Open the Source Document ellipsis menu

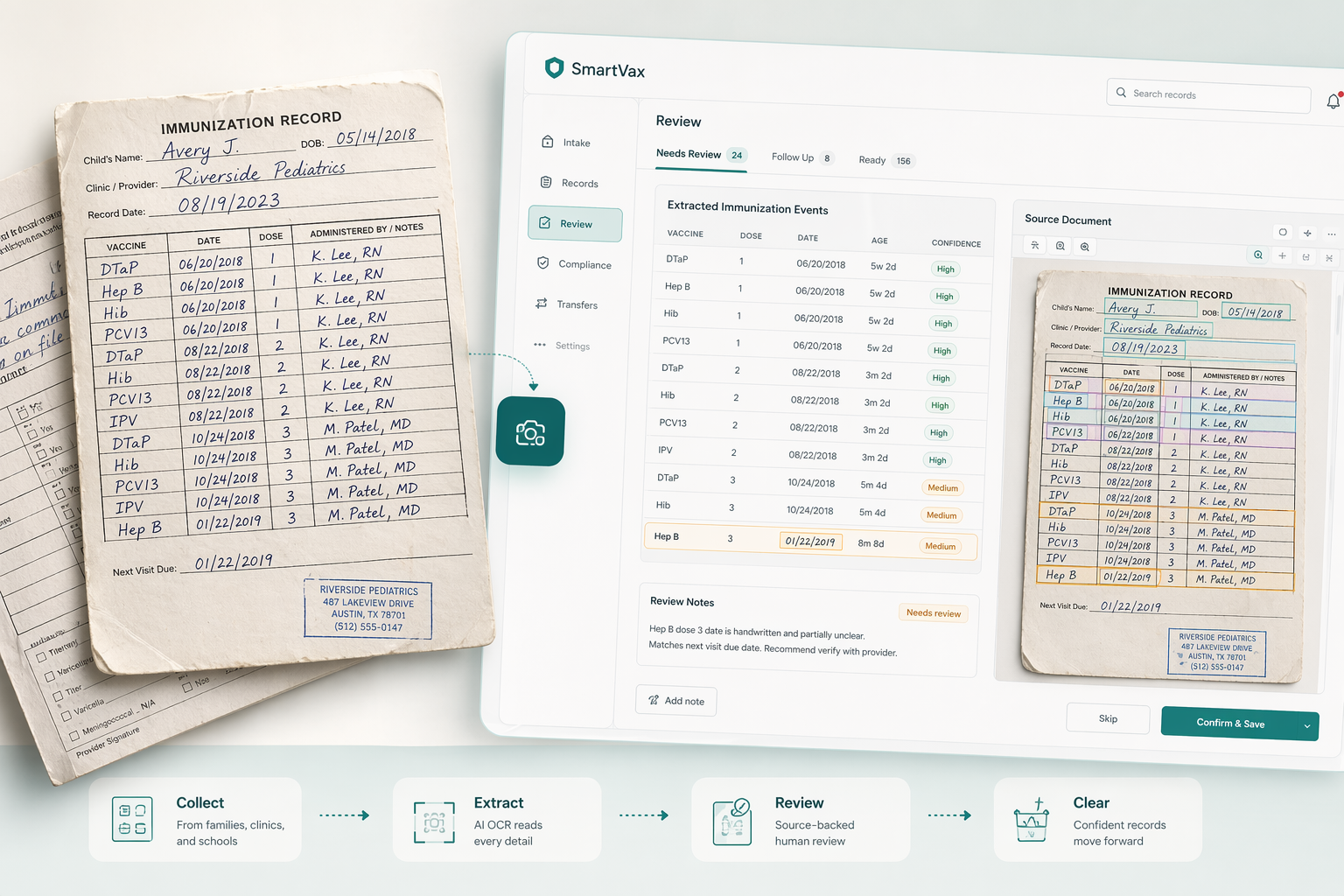click(x=1332, y=234)
